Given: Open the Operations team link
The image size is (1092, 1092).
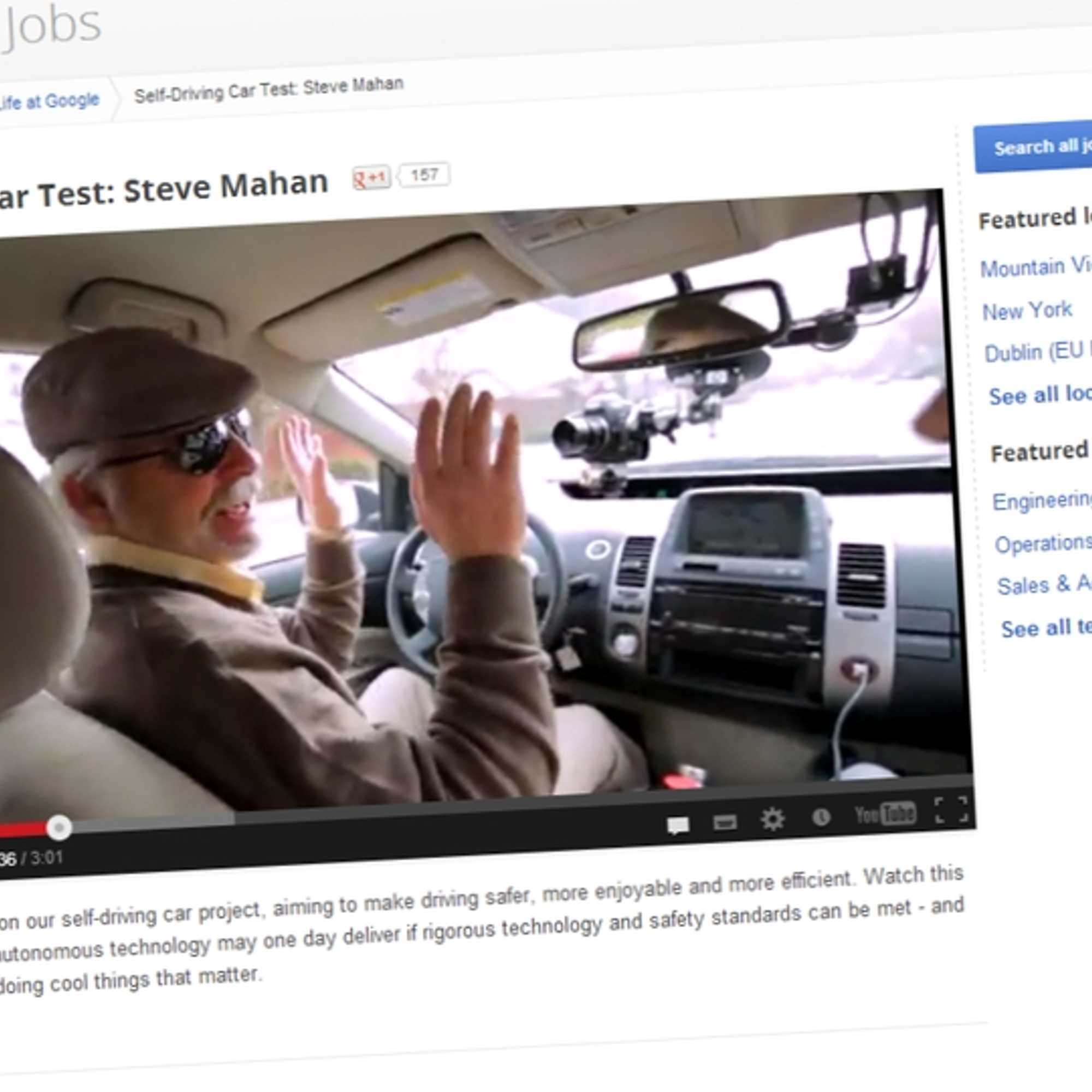Looking at the screenshot, I should pyautogui.click(x=1043, y=543).
